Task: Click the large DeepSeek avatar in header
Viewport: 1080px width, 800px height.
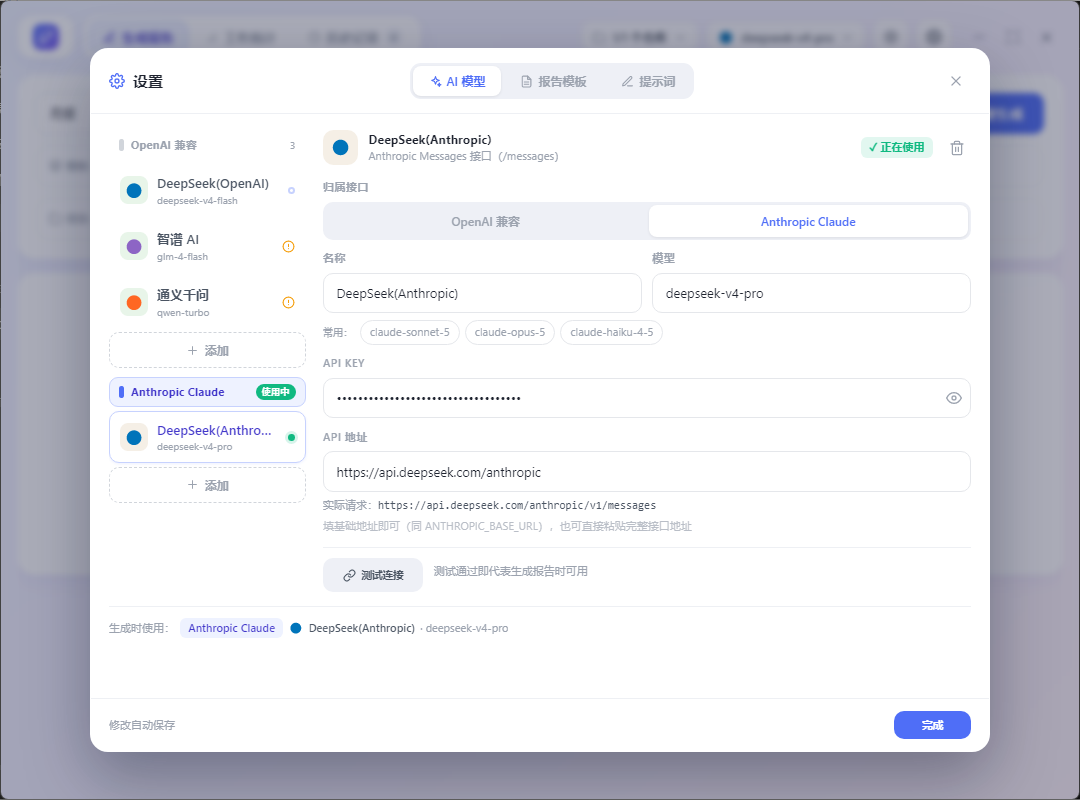Action: tap(340, 147)
